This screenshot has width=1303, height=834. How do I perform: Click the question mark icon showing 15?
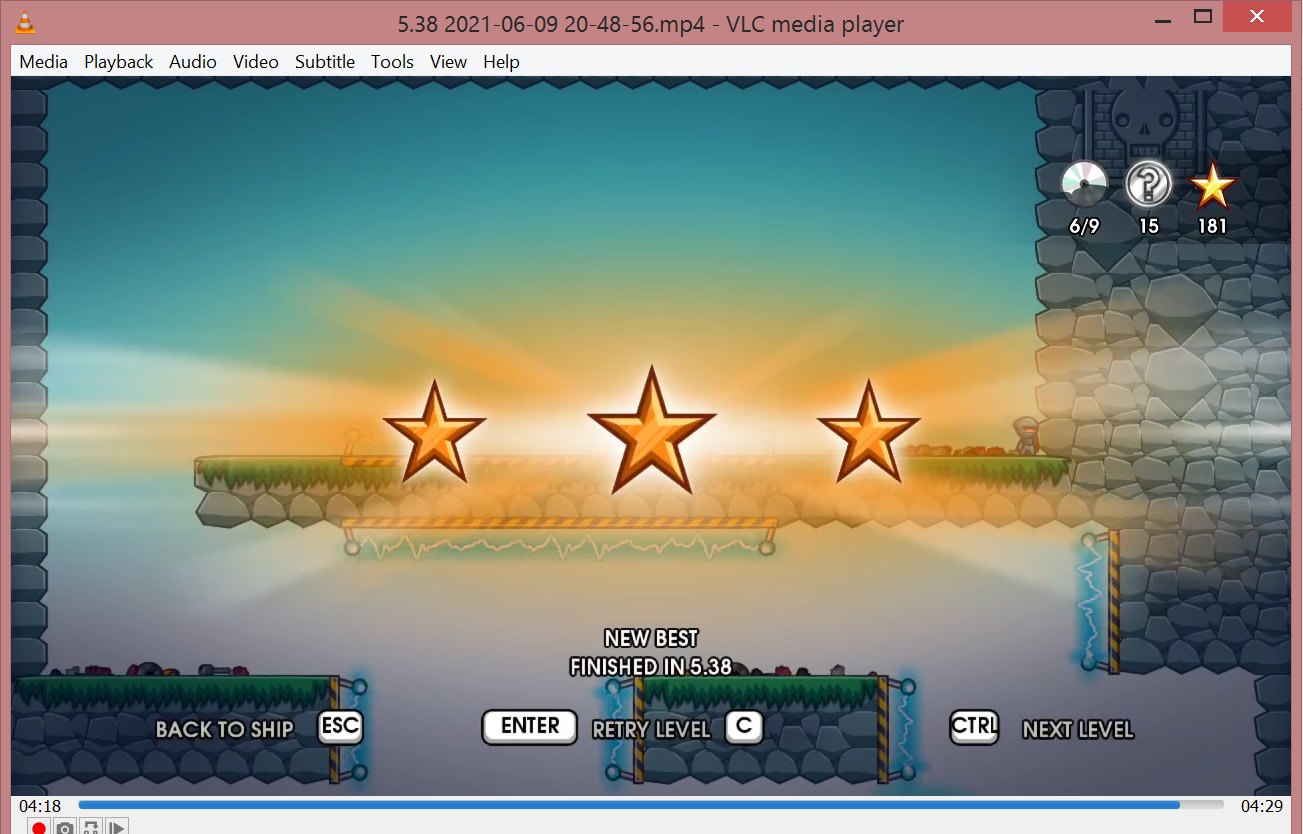[x=1148, y=184]
